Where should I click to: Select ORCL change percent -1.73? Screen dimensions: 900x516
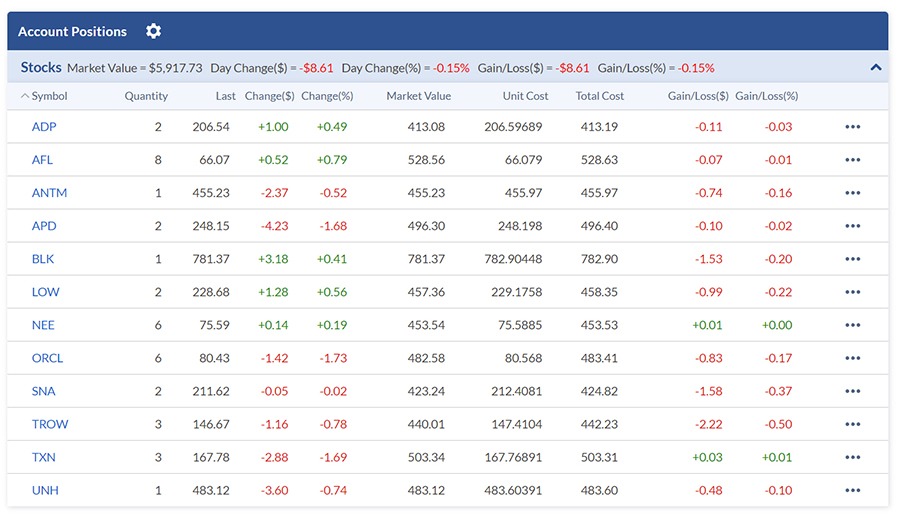click(x=333, y=358)
